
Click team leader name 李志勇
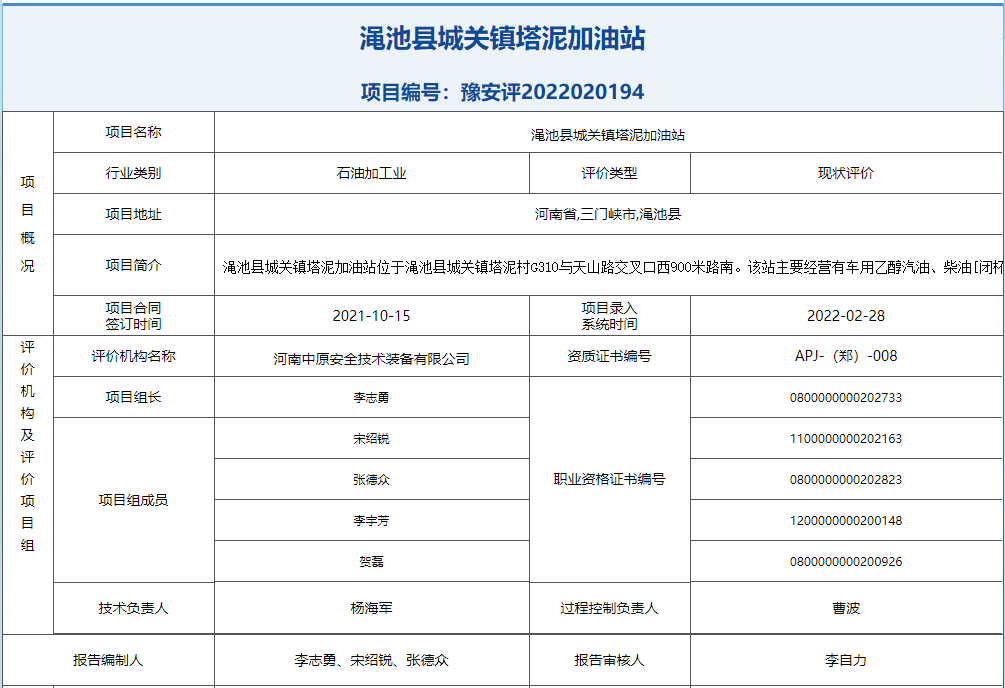(x=371, y=398)
